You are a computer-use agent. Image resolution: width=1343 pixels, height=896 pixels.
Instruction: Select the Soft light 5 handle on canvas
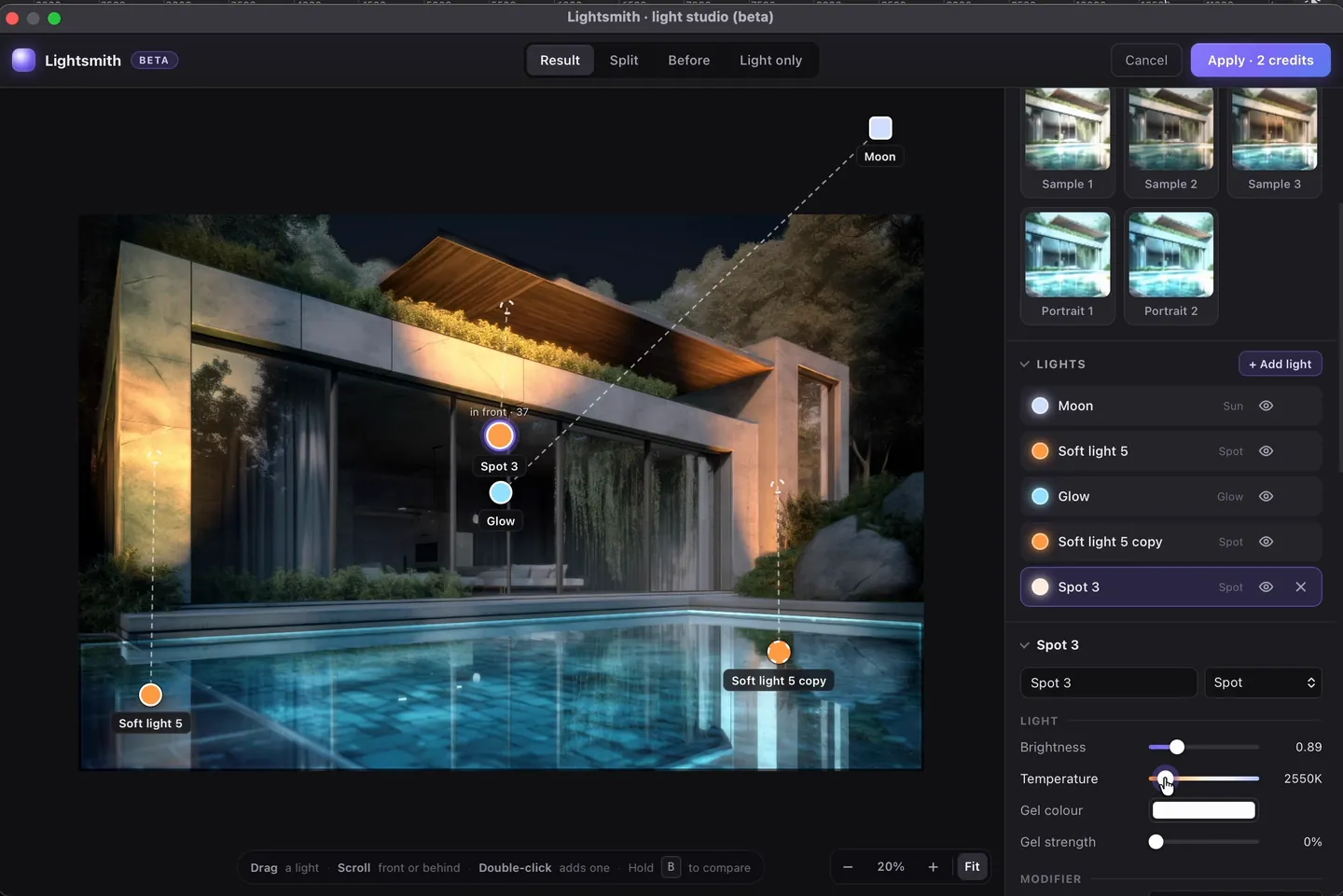coord(151,695)
